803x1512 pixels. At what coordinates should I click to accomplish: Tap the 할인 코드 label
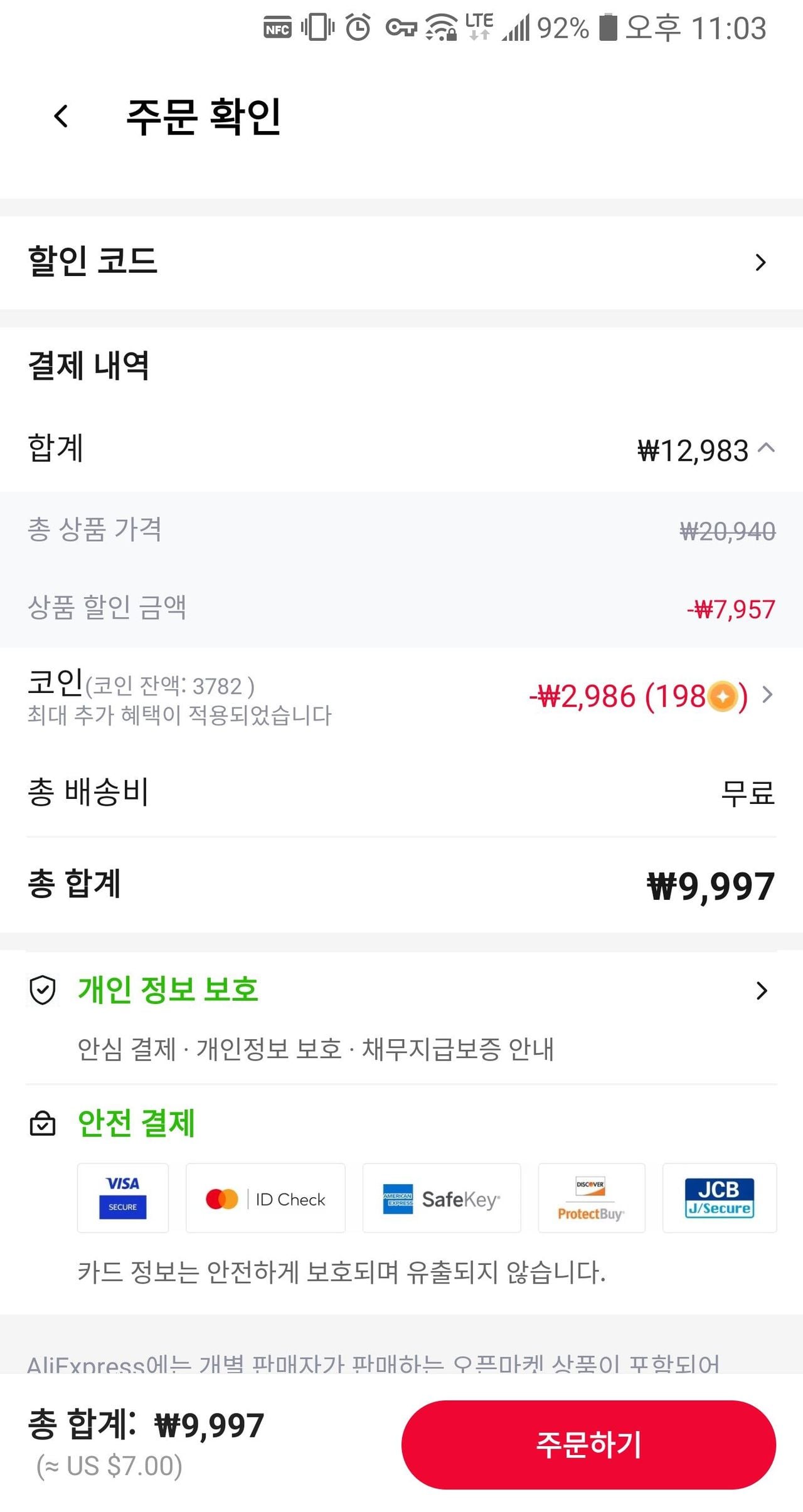93,261
